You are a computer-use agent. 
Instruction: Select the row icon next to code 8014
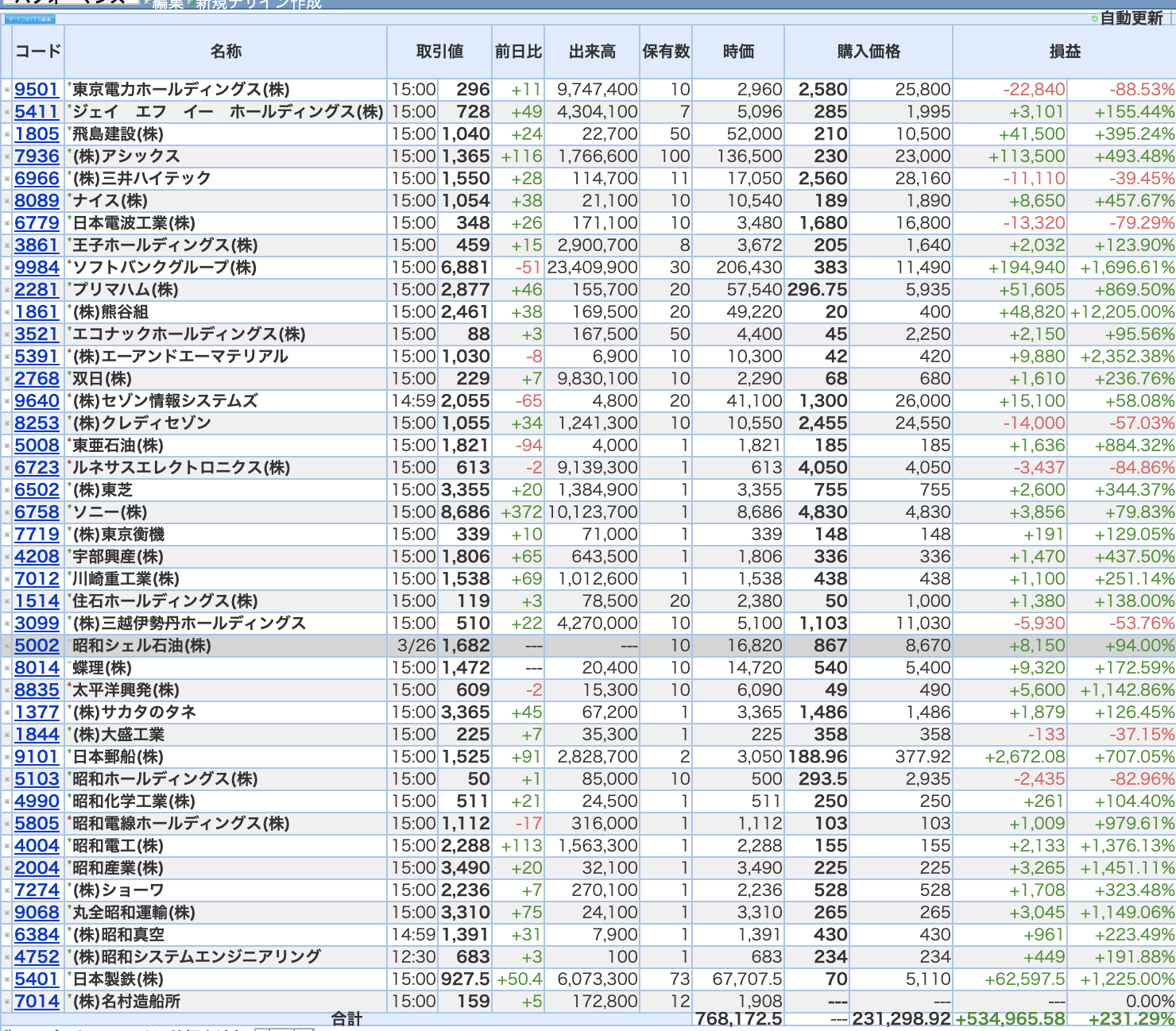point(7,668)
